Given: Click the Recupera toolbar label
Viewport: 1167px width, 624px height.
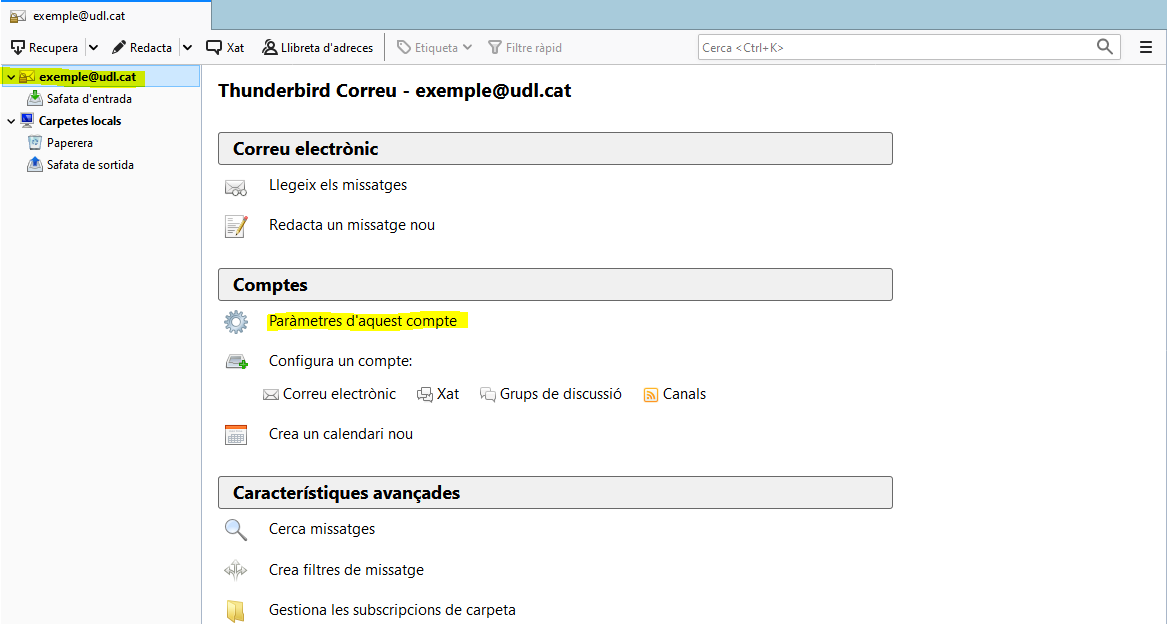Looking at the screenshot, I should pyautogui.click(x=54, y=48).
